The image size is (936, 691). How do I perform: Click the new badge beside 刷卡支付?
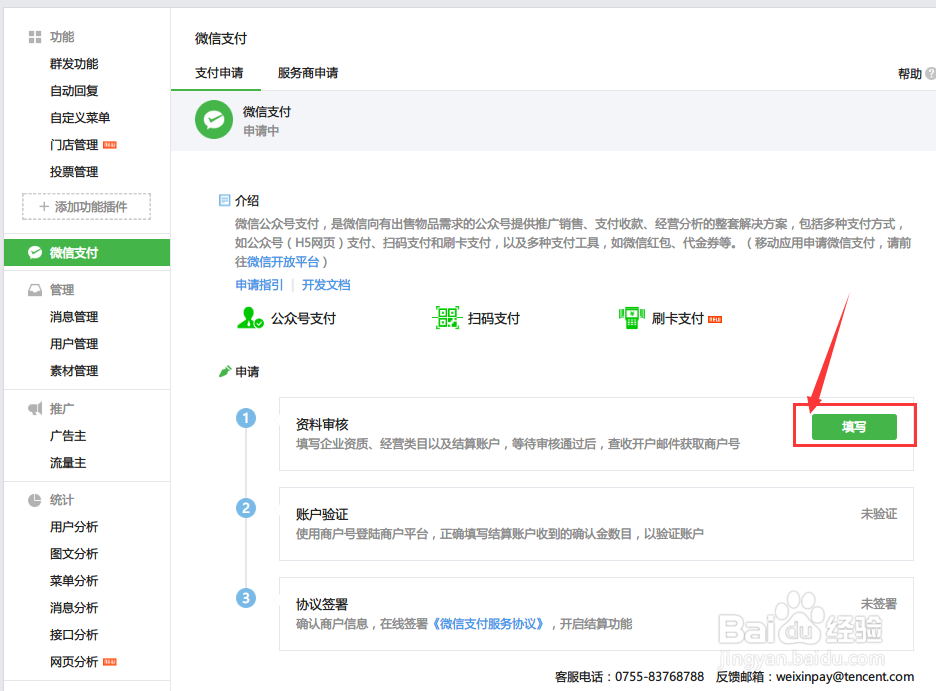[x=715, y=320]
